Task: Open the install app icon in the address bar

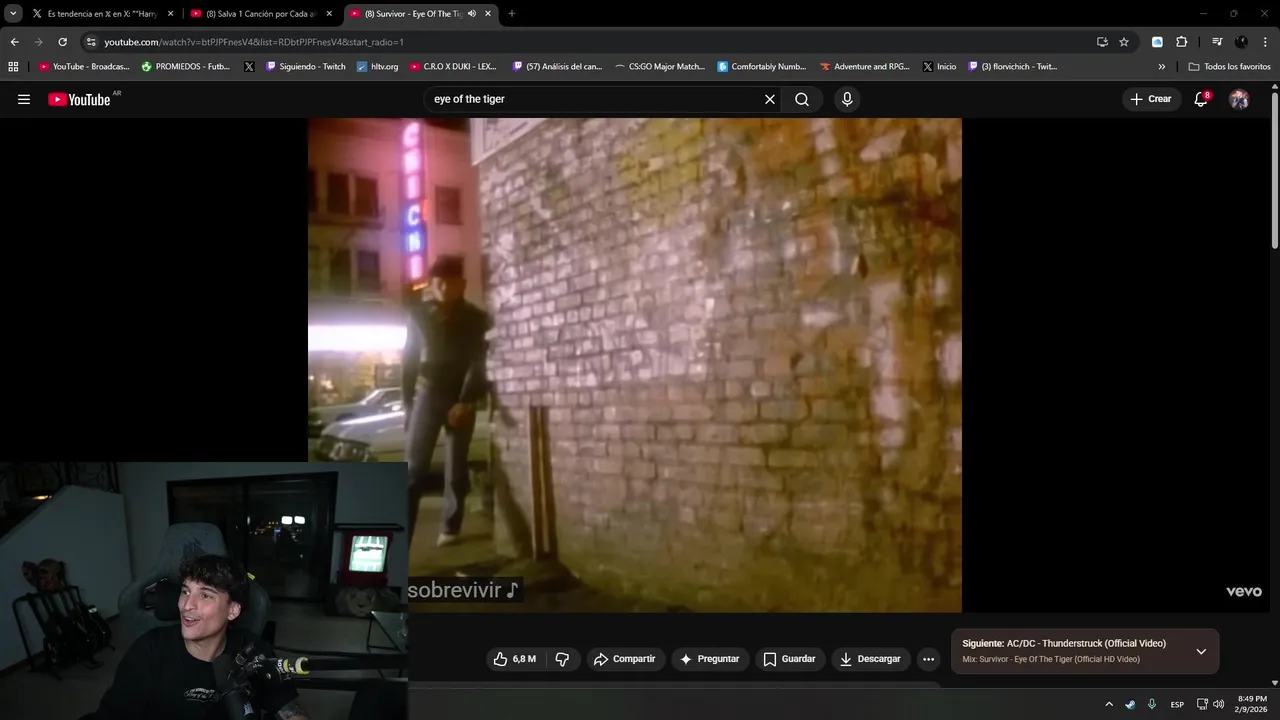Action: [x=1102, y=42]
